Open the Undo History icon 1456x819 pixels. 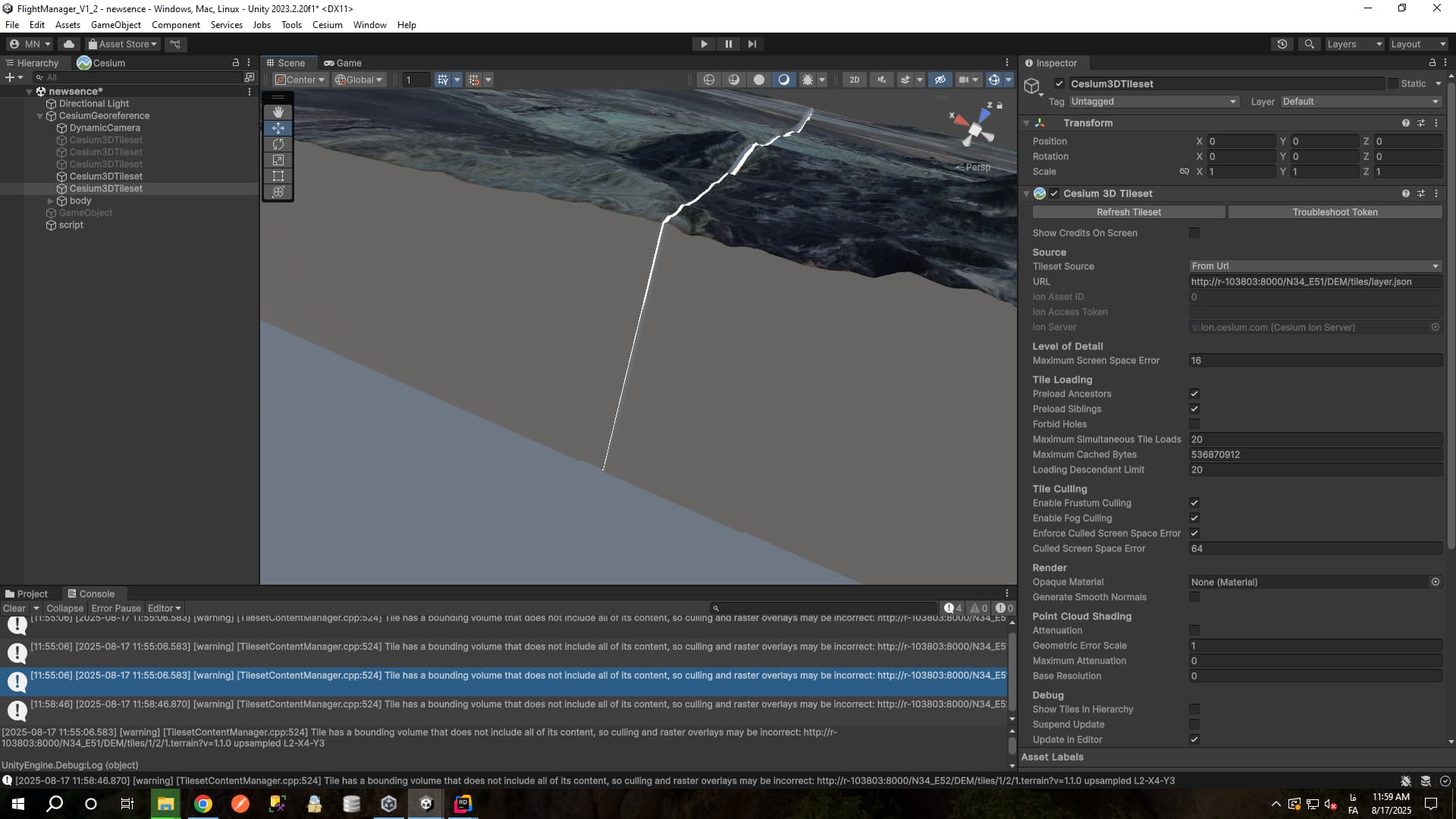1282,44
